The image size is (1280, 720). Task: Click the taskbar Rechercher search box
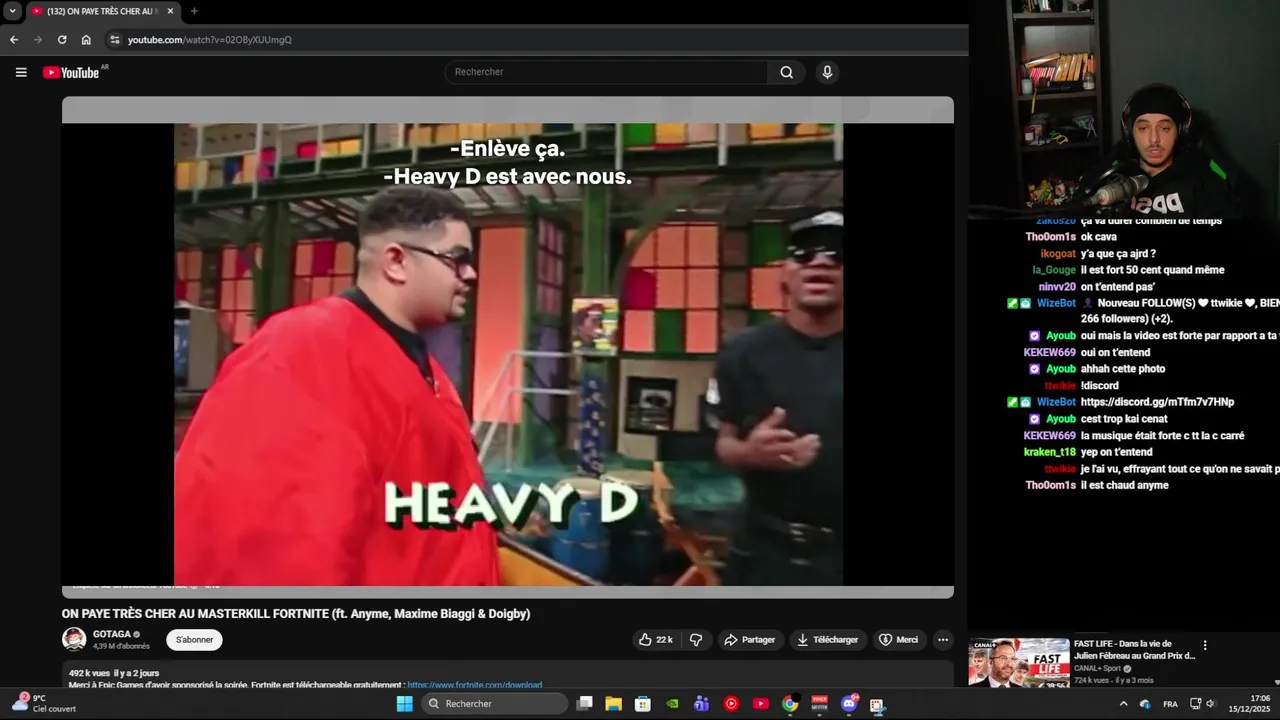point(495,704)
